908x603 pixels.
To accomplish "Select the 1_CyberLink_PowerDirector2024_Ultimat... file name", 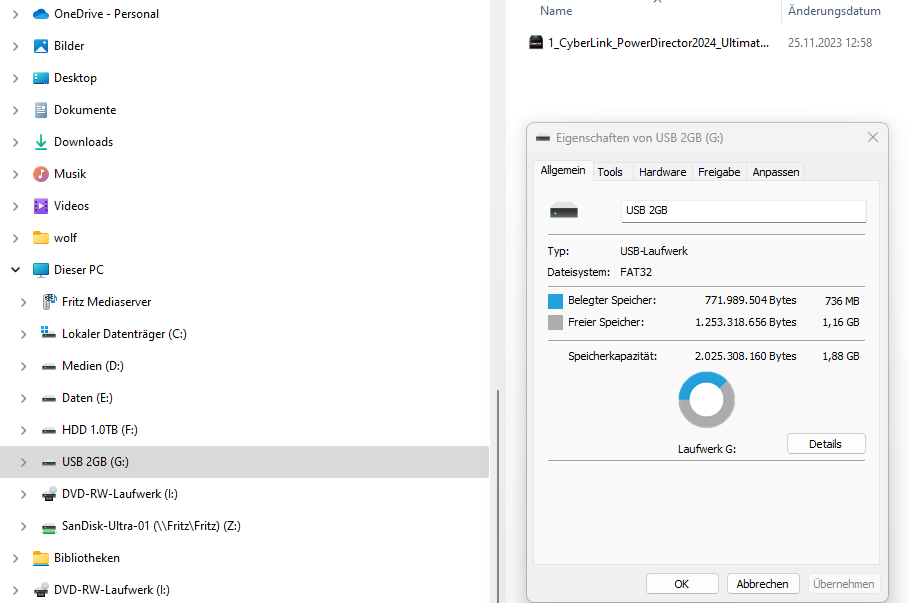I will tap(658, 43).
